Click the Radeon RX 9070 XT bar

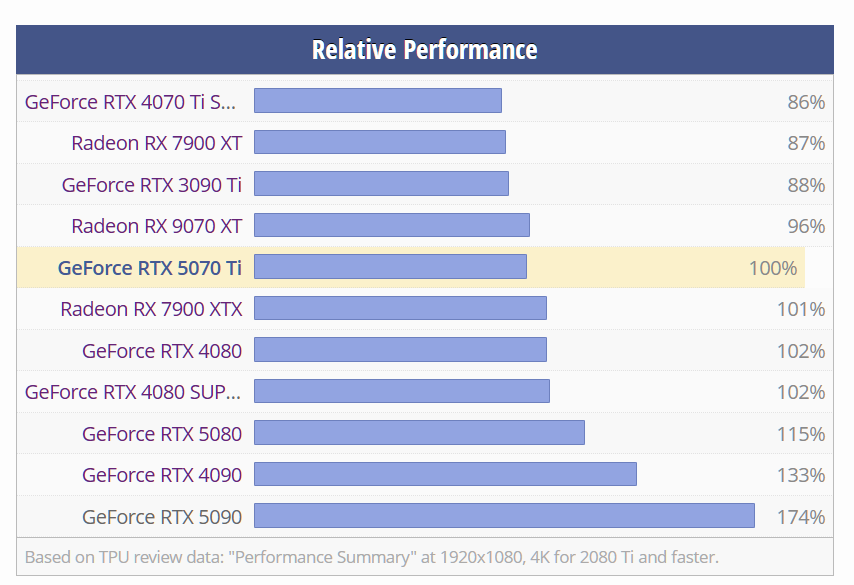391,225
